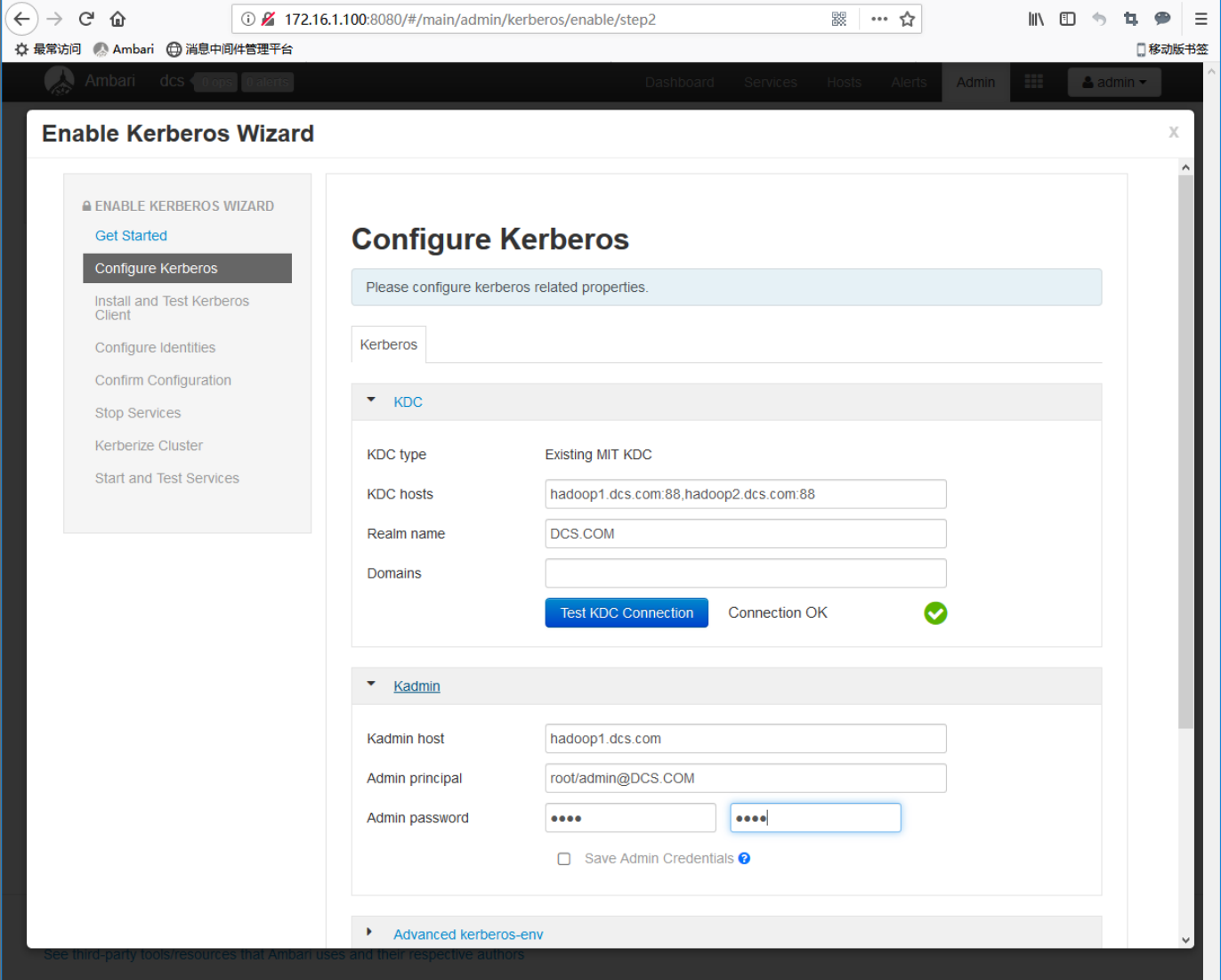Click the Ambari logo in header
Viewport: 1221px width, 980px height.
tap(60, 81)
